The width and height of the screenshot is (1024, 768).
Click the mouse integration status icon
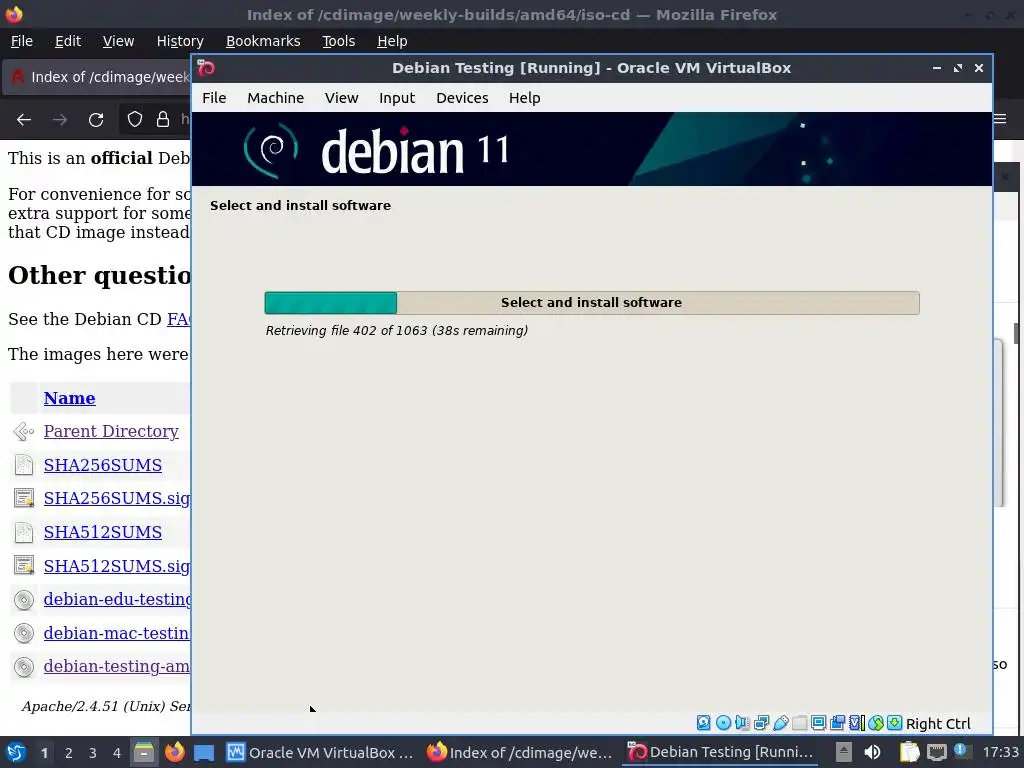876,723
